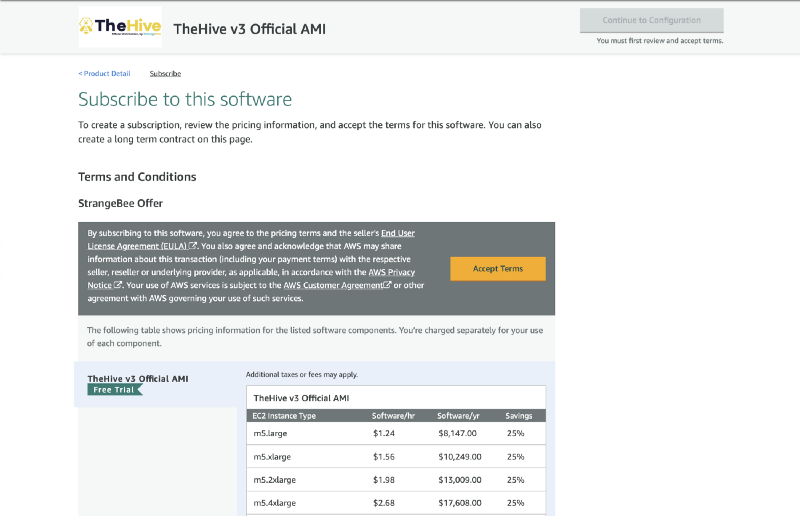Click the Savings column header

(x=519, y=415)
